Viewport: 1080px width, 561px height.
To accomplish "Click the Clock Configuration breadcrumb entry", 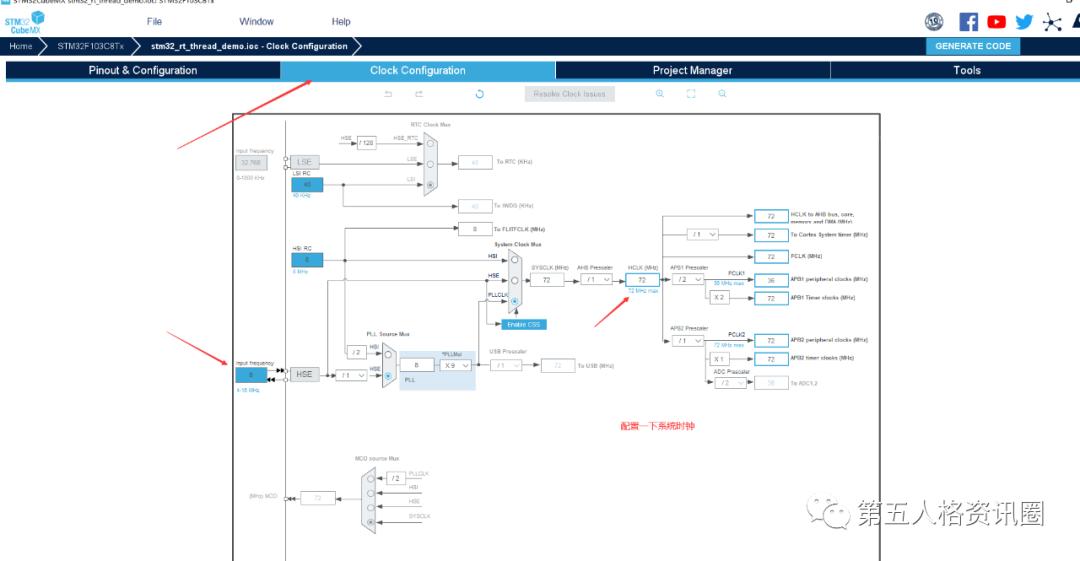I will coord(249,46).
